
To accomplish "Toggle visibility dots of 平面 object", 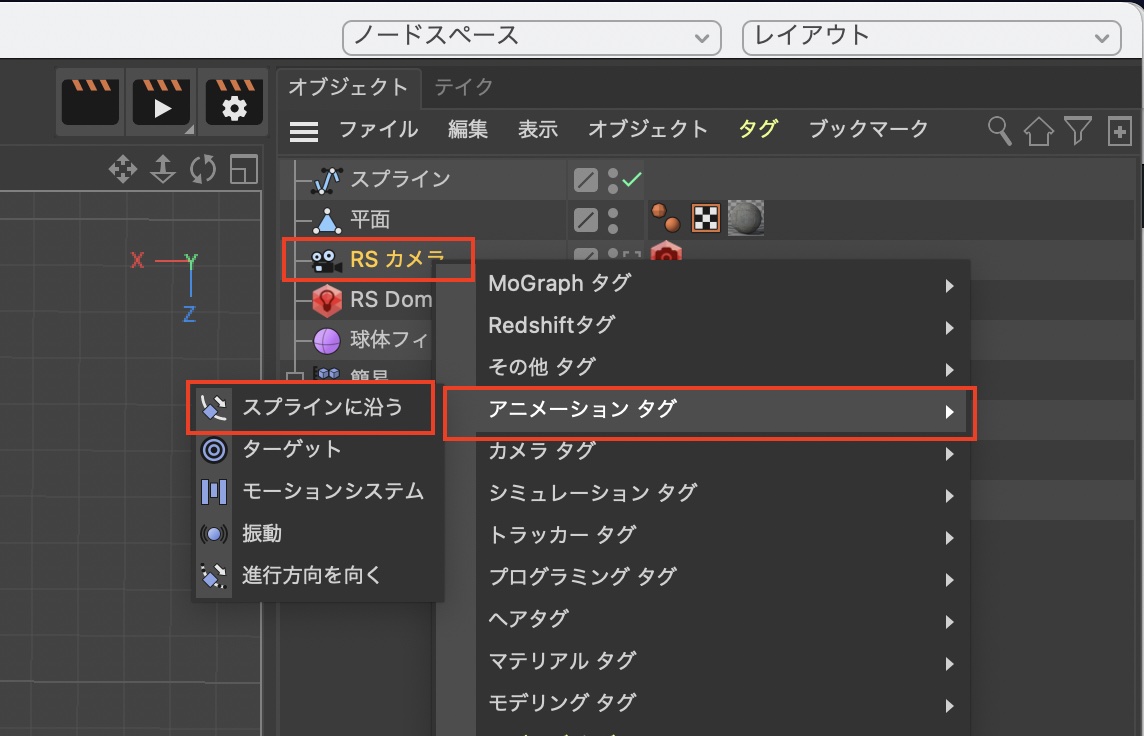I will click(x=613, y=220).
